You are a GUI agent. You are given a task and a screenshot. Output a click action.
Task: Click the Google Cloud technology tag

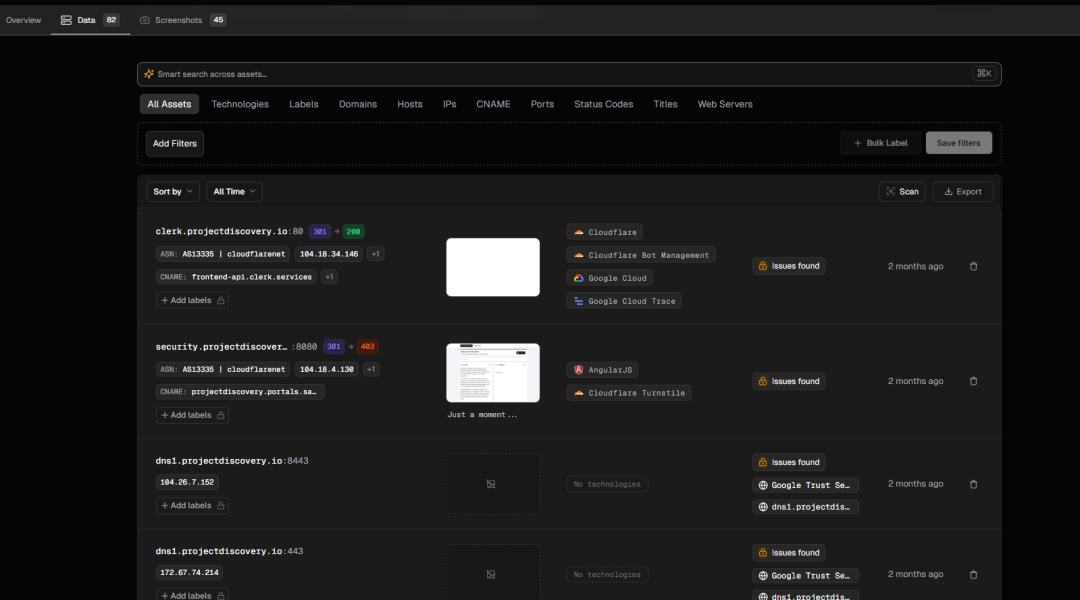coord(610,278)
